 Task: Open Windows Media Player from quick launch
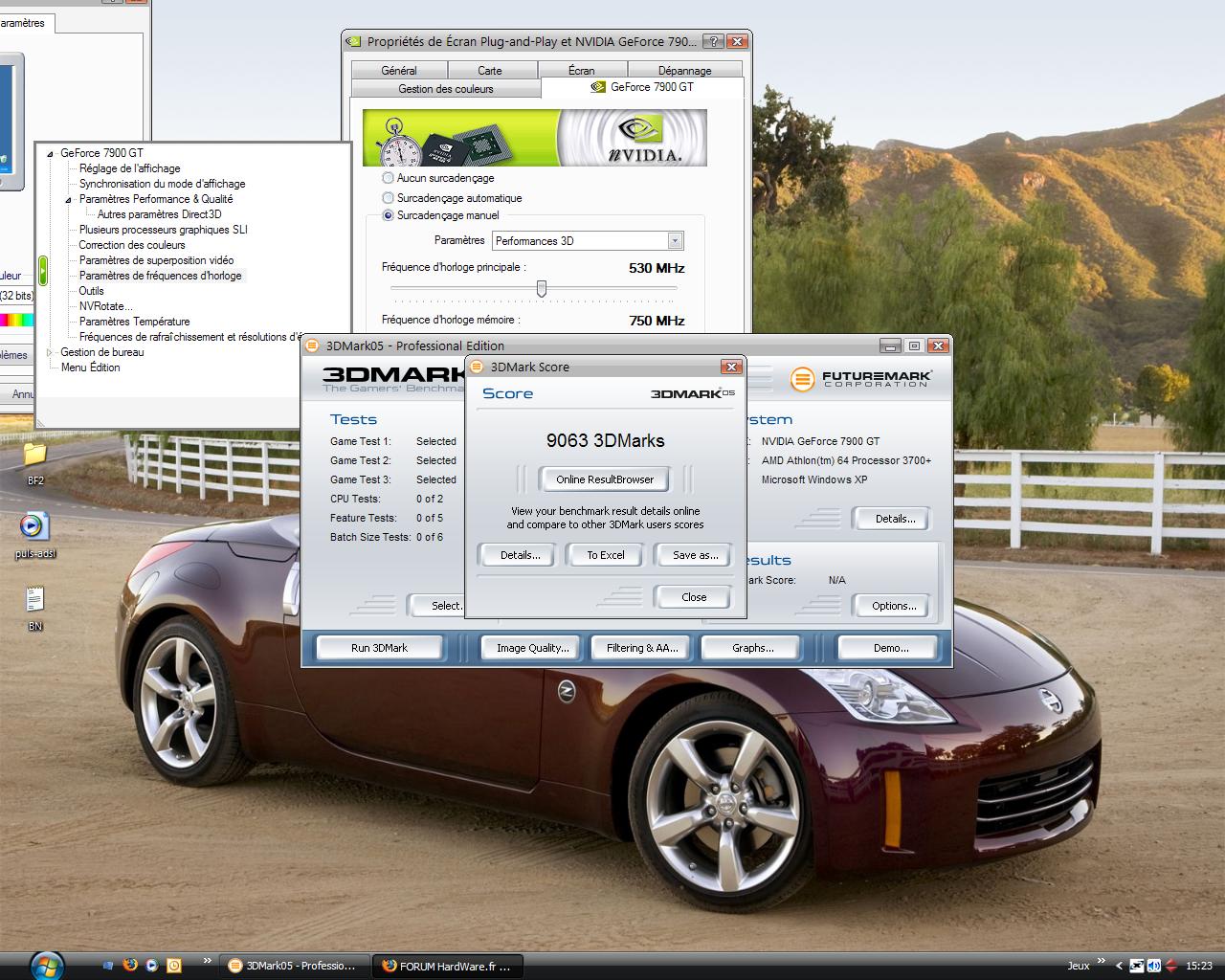pos(152,966)
